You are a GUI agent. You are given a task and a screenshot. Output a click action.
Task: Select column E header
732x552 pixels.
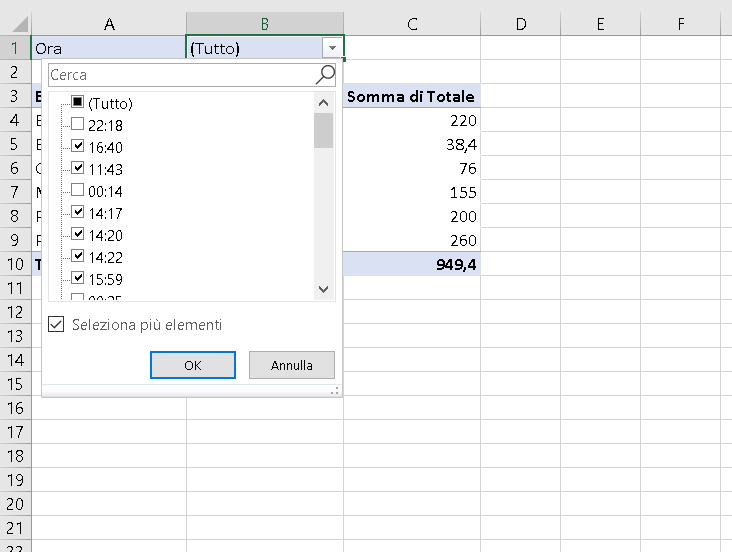(x=600, y=24)
